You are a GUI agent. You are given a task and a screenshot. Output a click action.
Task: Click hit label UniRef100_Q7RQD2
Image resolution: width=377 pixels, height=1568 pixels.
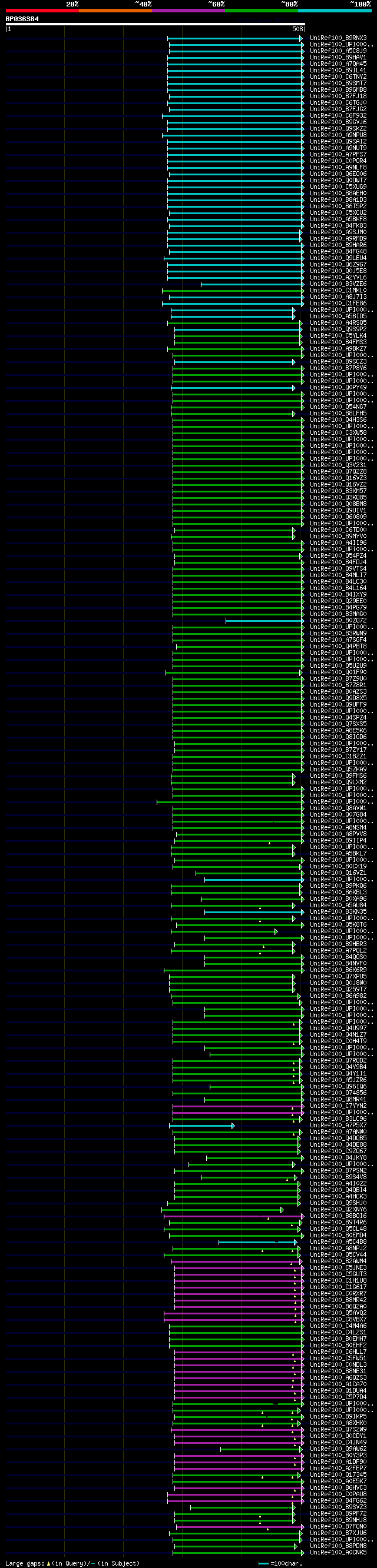pos(338,1061)
